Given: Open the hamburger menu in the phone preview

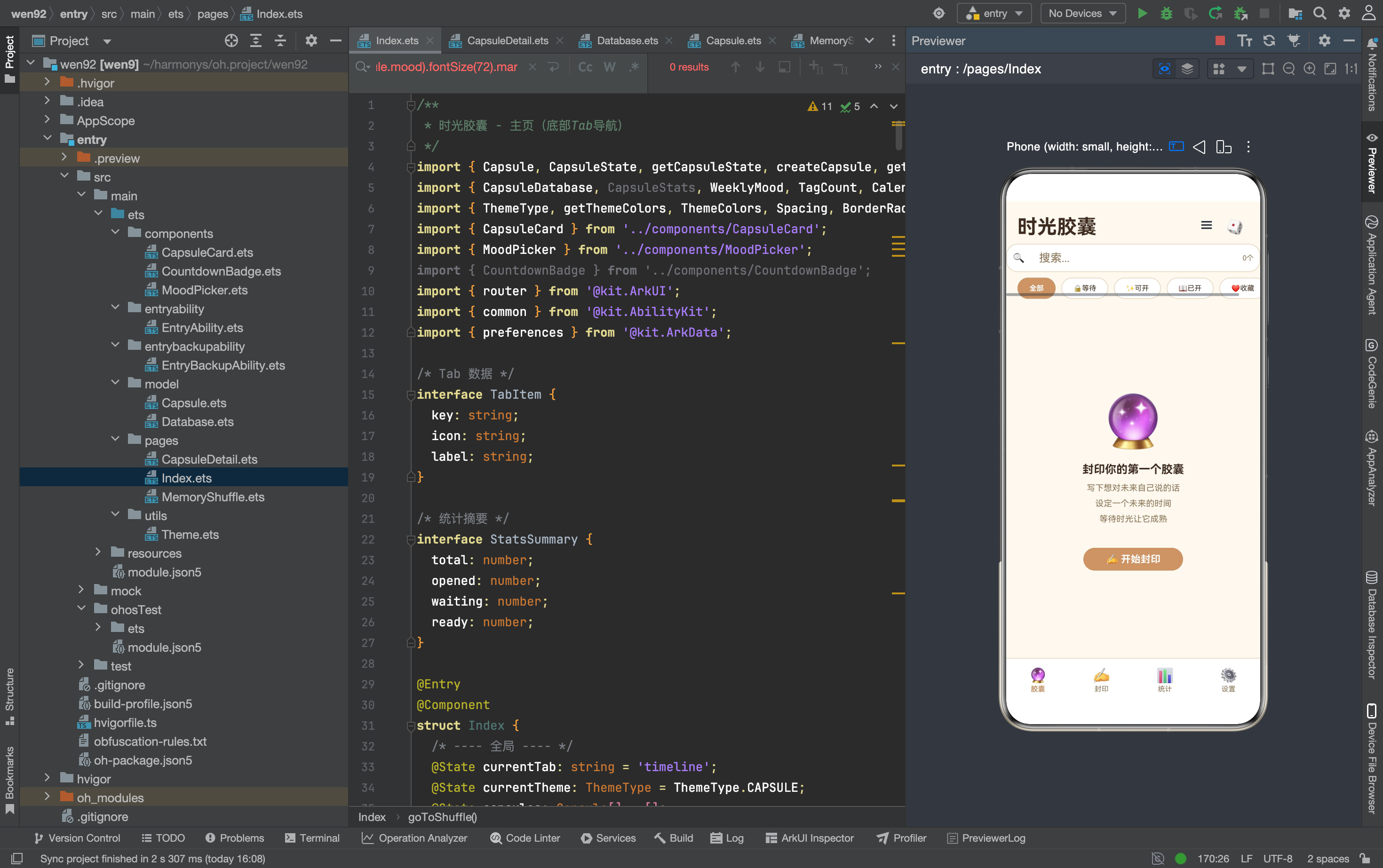Looking at the screenshot, I should click(1207, 226).
